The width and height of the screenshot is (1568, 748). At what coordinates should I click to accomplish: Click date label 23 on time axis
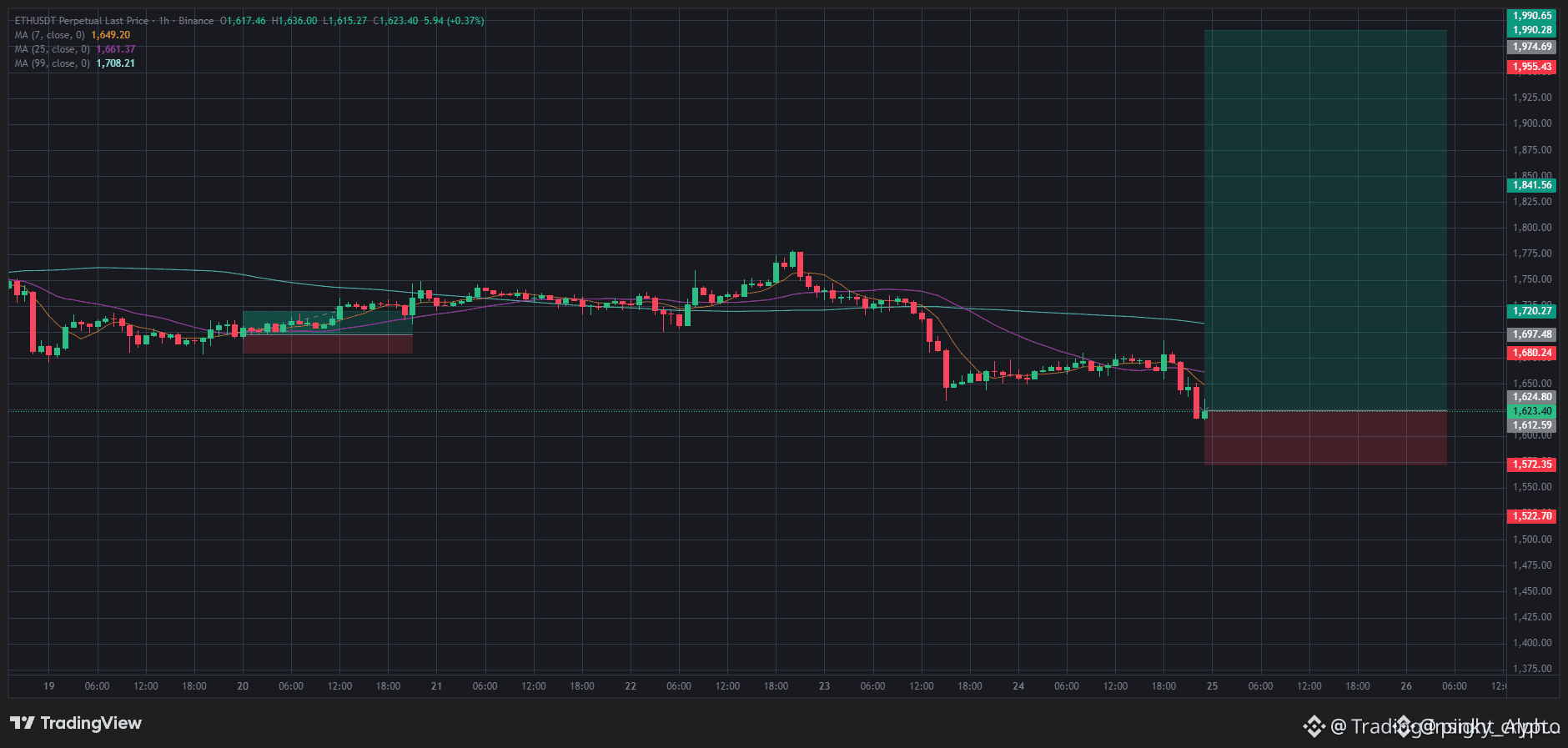pyautogui.click(x=824, y=686)
